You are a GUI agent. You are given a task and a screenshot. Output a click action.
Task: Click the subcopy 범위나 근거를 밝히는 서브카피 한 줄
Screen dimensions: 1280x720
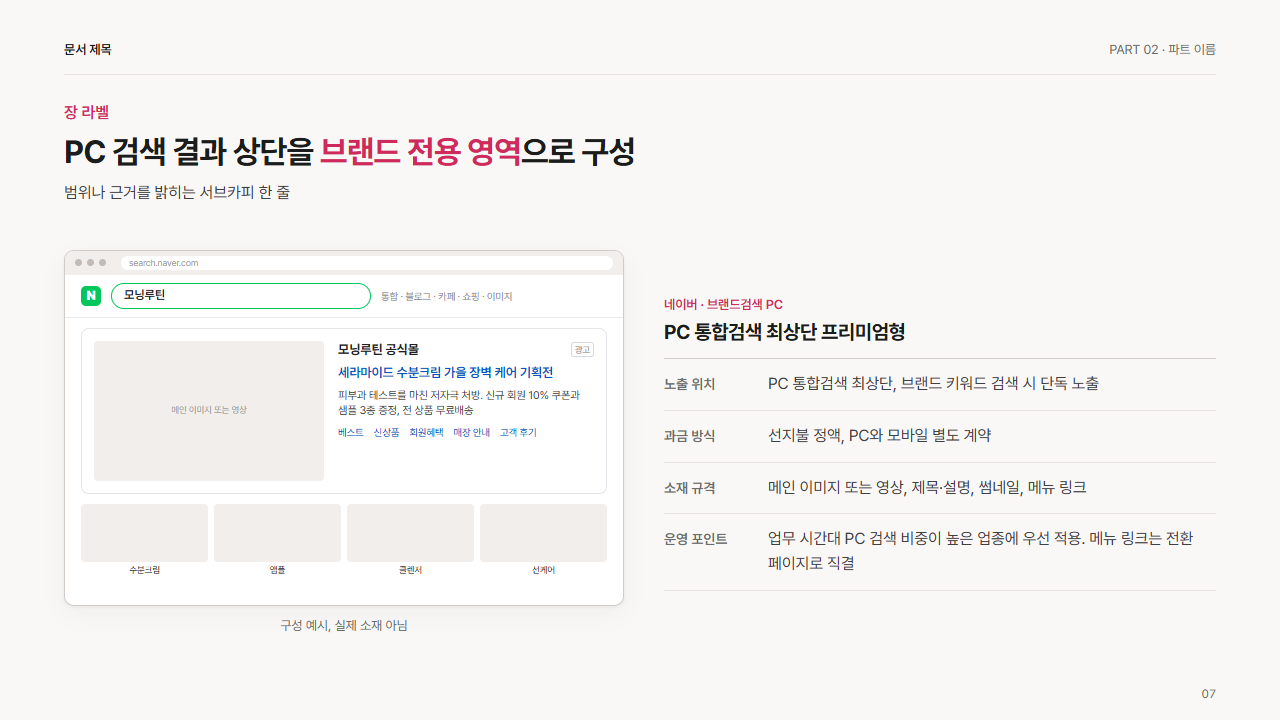pyautogui.click(x=177, y=192)
